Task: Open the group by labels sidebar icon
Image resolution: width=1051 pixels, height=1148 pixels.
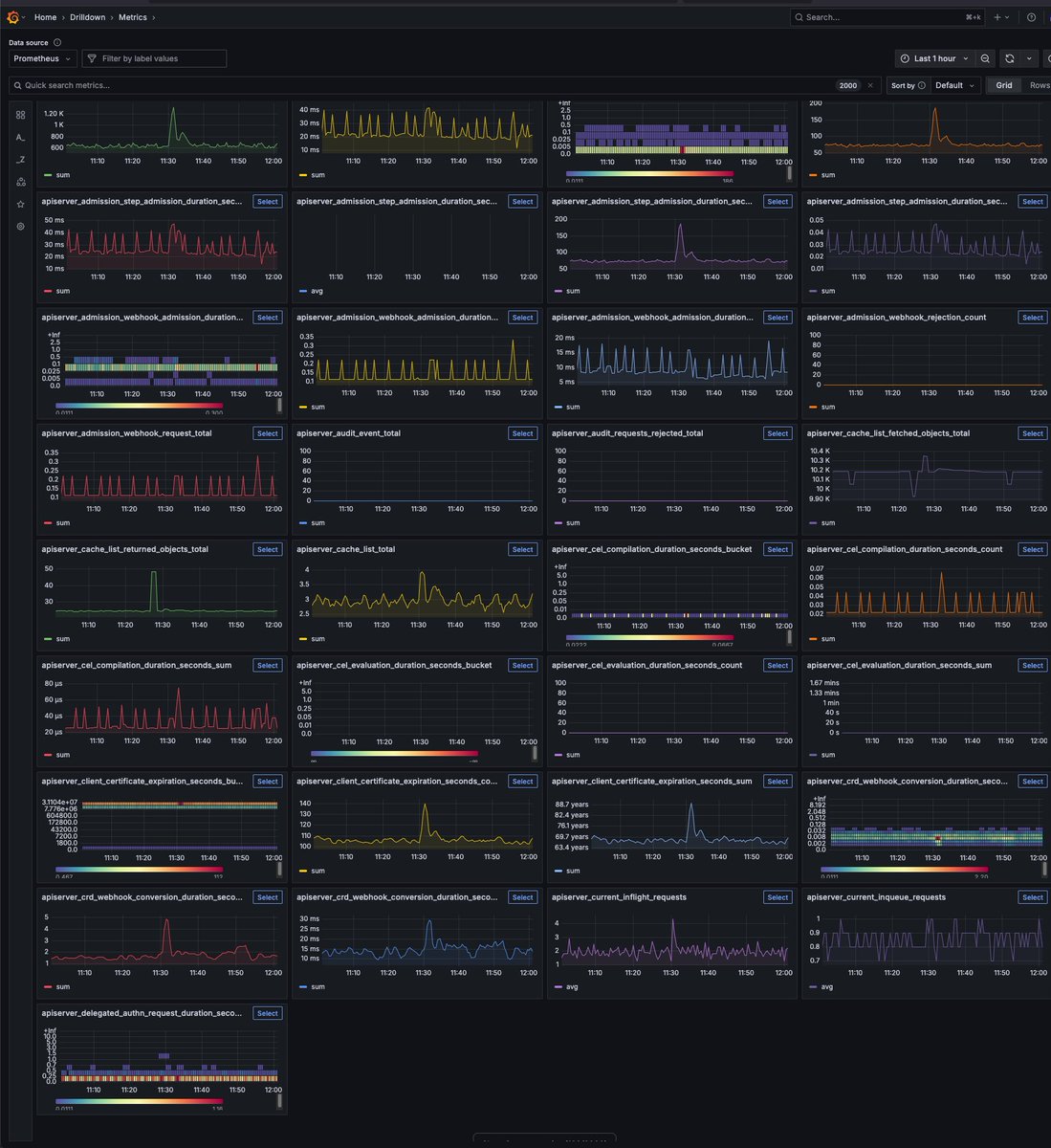Action: point(20,182)
